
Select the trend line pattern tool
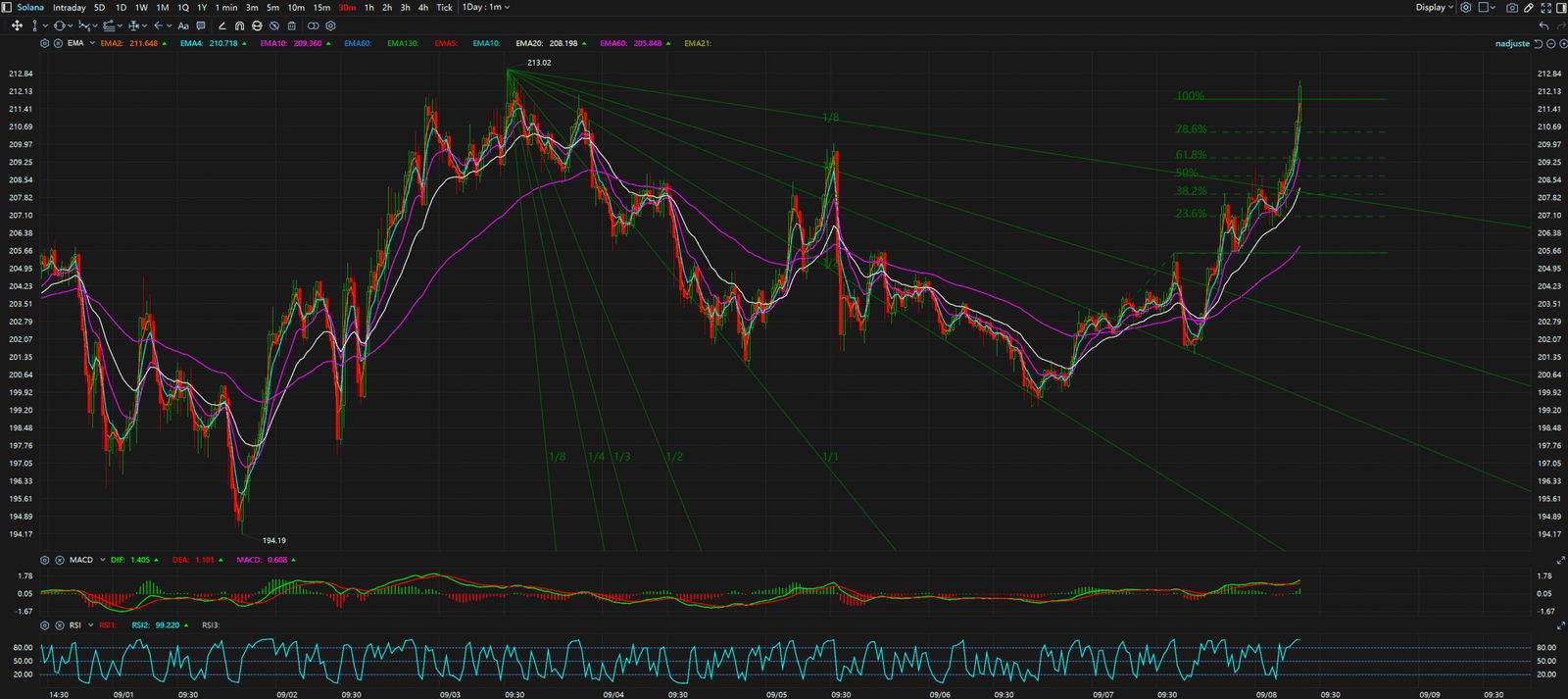[x=83, y=25]
